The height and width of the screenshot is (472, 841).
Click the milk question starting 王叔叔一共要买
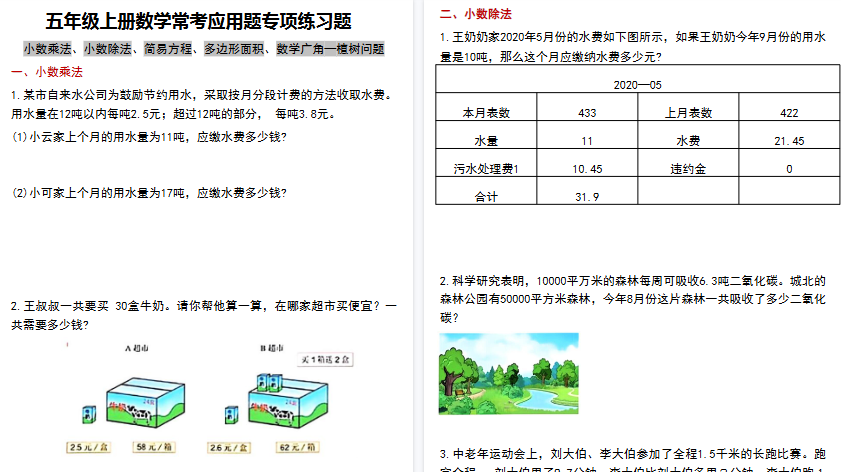coord(203,315)
